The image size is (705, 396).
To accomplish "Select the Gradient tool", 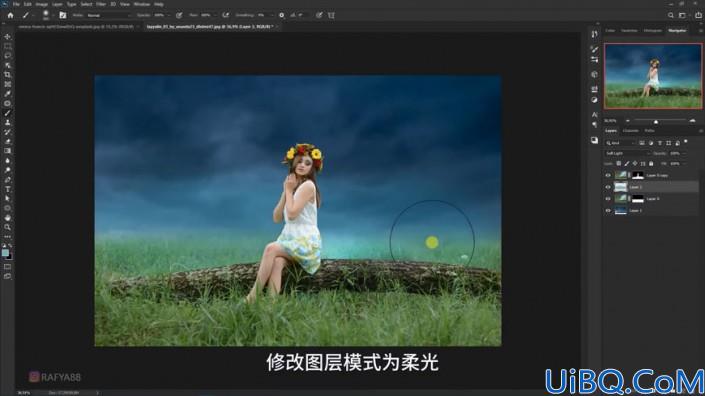I will [8, 151].
